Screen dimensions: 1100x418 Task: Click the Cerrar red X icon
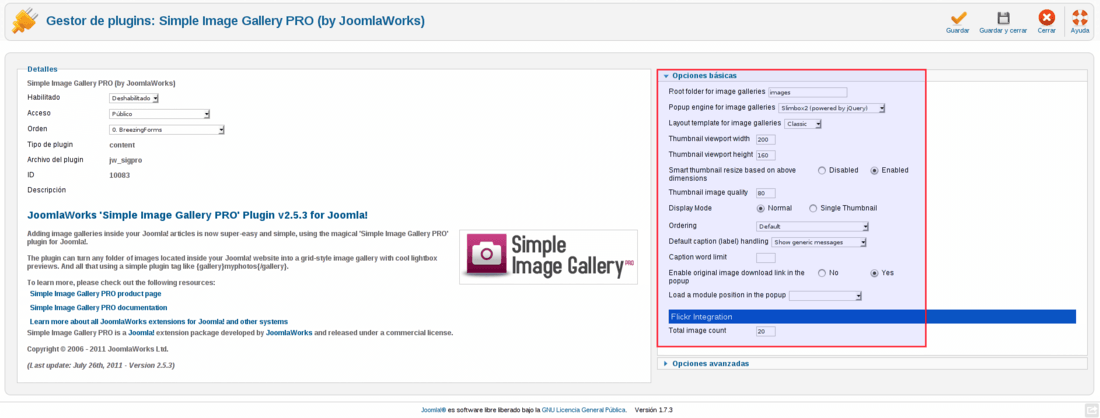1047,18
